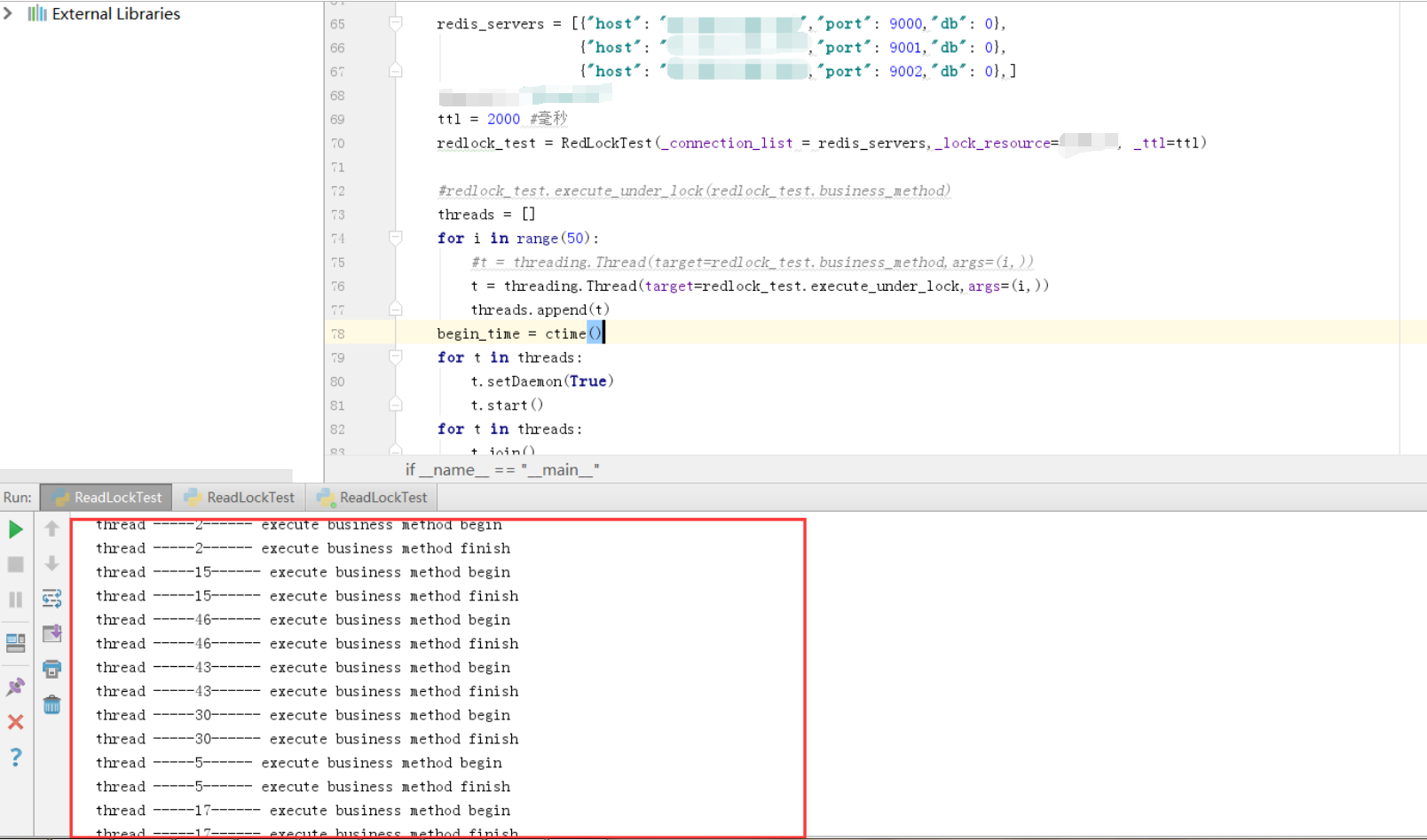Image resolution: width=1427 pixels, height=840 pixels.
Task: Expand the External Libraries node
Action: tap(9, 13)
